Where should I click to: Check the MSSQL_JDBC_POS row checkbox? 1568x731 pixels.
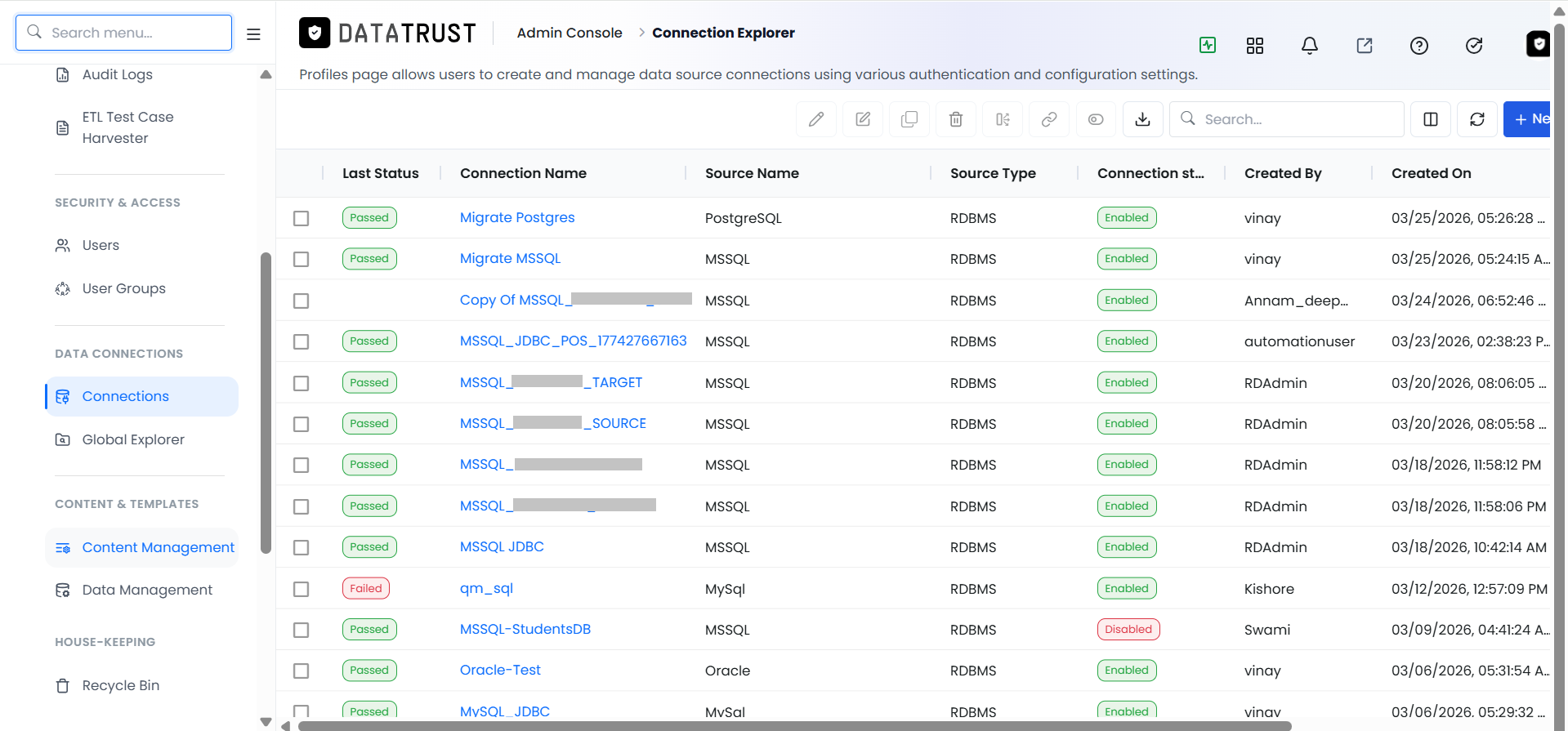click(301, 341)
